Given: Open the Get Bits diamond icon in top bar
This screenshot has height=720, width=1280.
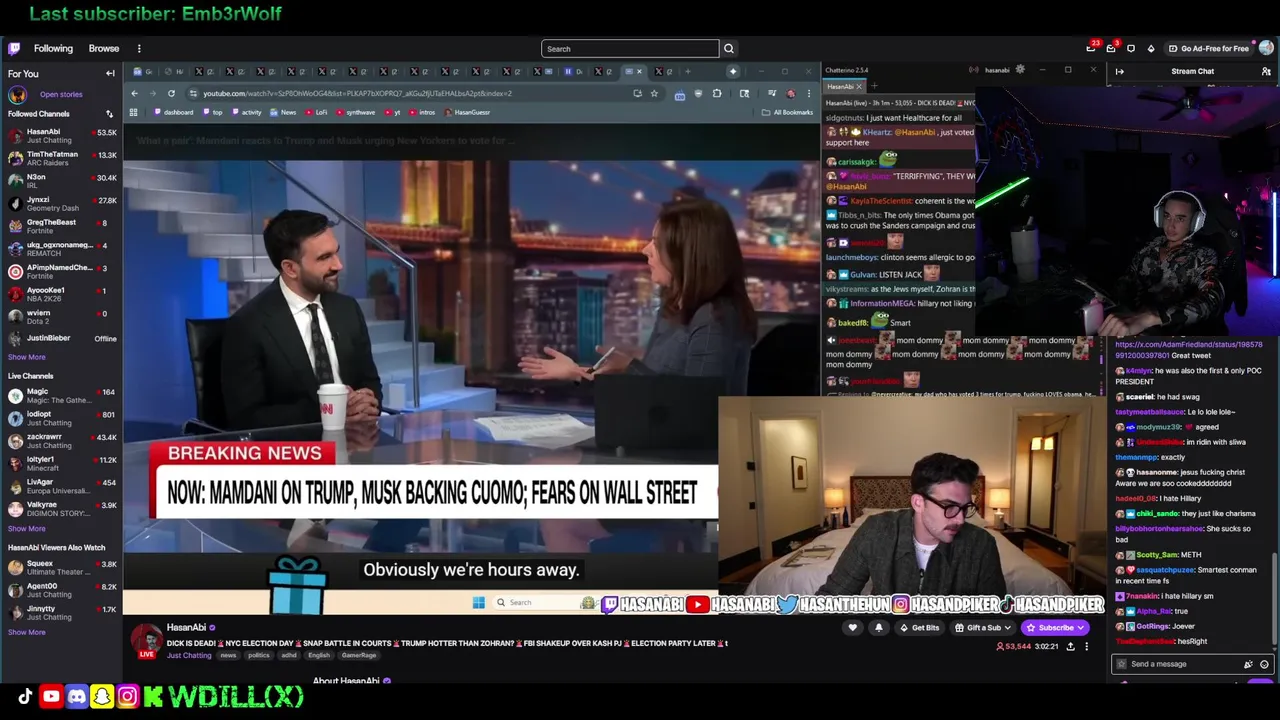Looking at the screenshot, I should 1151,48.
